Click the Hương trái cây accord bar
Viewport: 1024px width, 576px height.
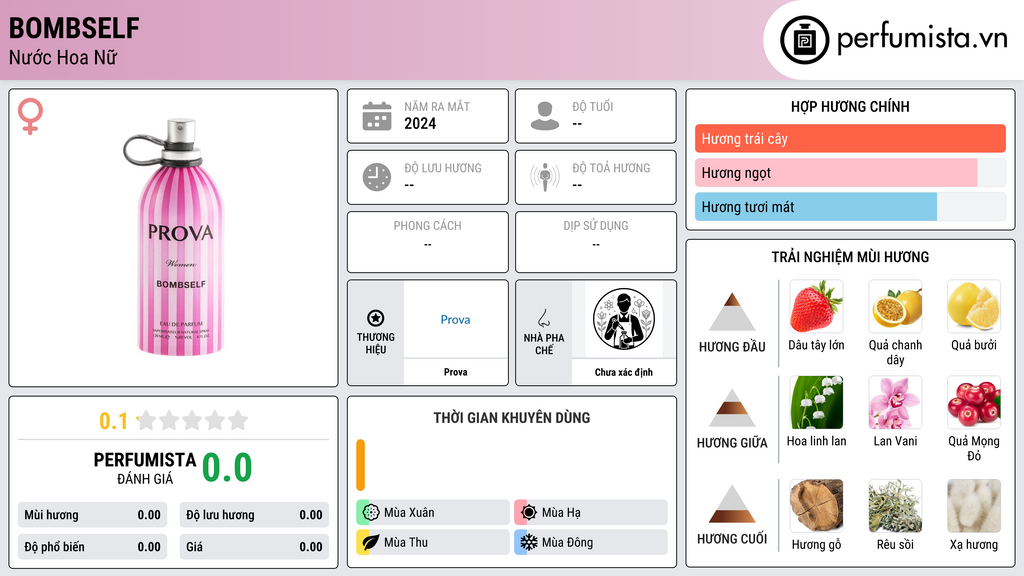tap(850, 138)
